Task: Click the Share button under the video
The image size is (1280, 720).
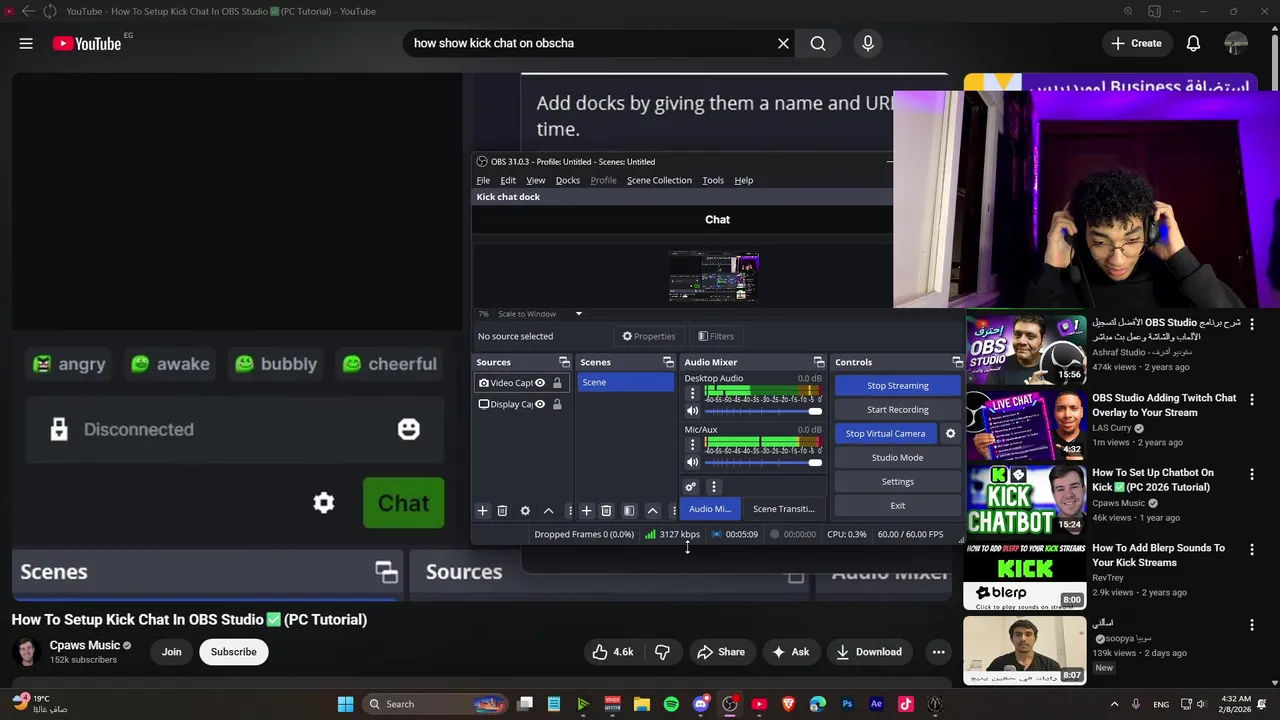Action: pyautogui.click(x=721, y=652)
